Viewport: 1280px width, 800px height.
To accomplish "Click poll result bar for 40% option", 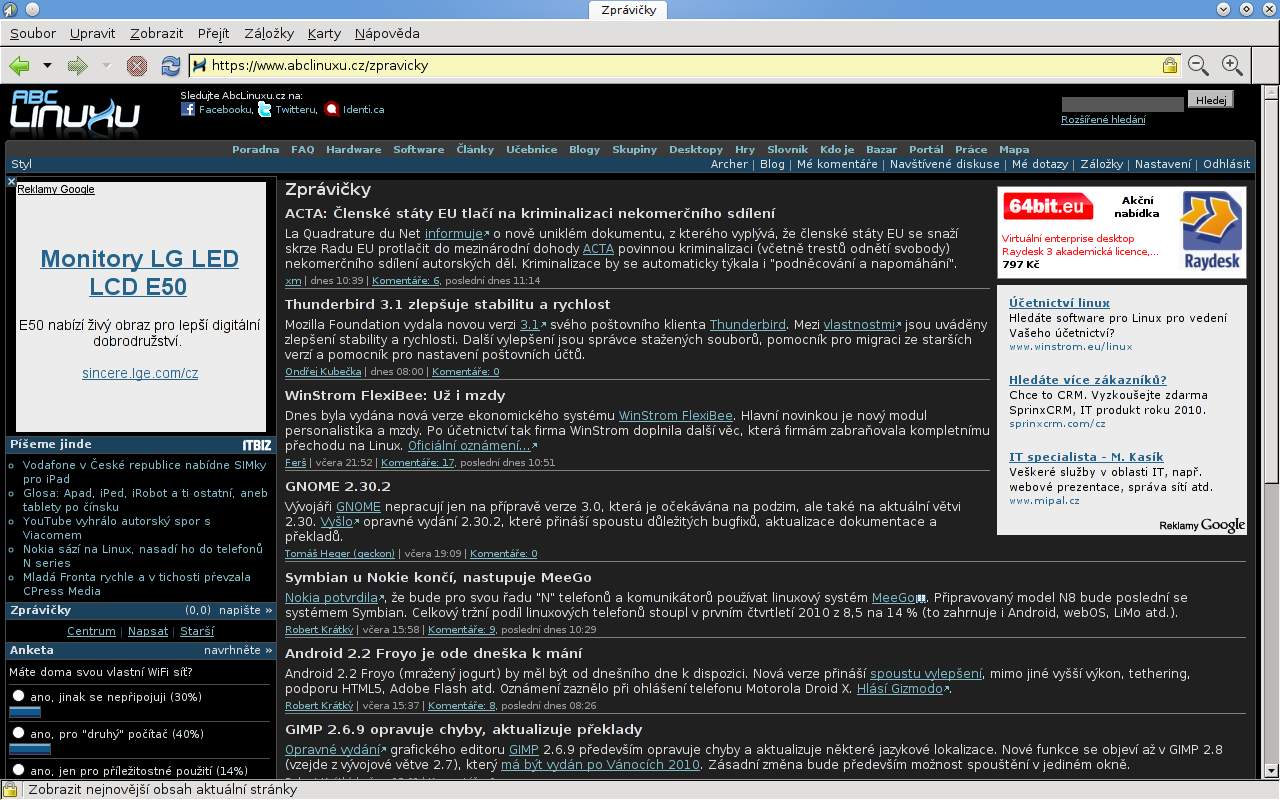I will (x=30, y=748).
